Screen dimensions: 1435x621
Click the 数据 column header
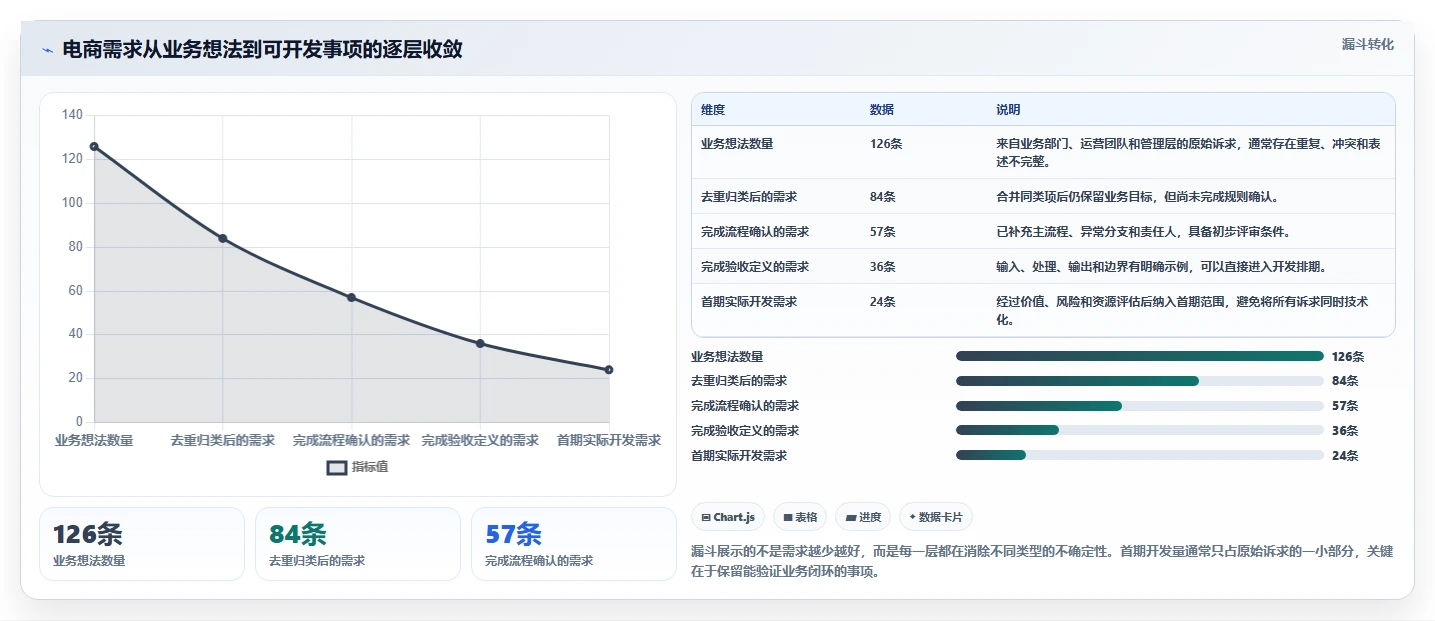tap(882, 109)
